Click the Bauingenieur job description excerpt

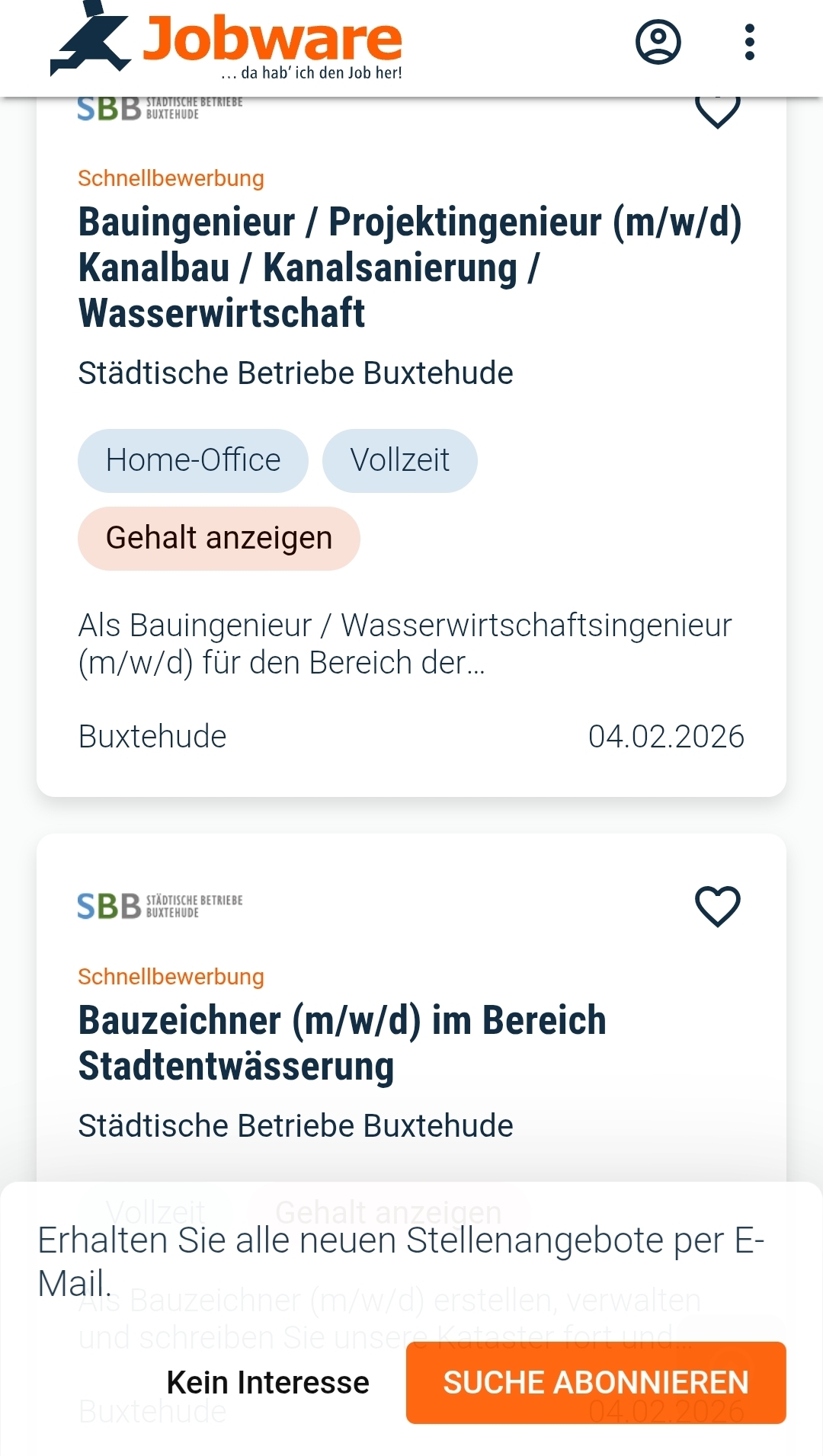[x=405, y=644]
